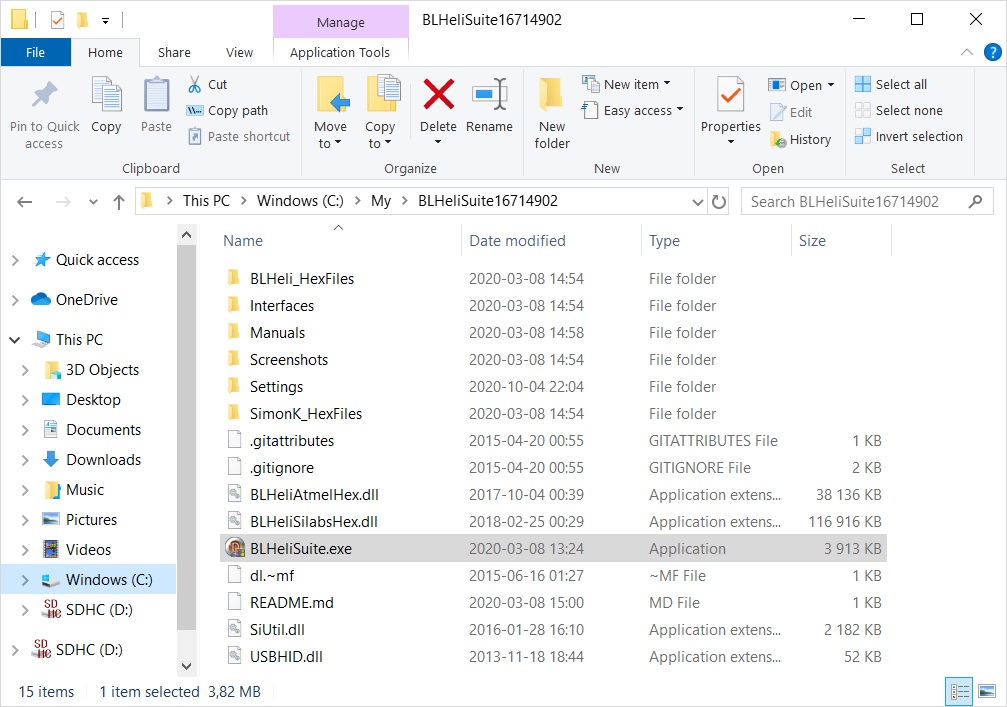This screenshot has width=1007, height=707.
Task: Create a New folder
Action: click(x=552, y=113)
